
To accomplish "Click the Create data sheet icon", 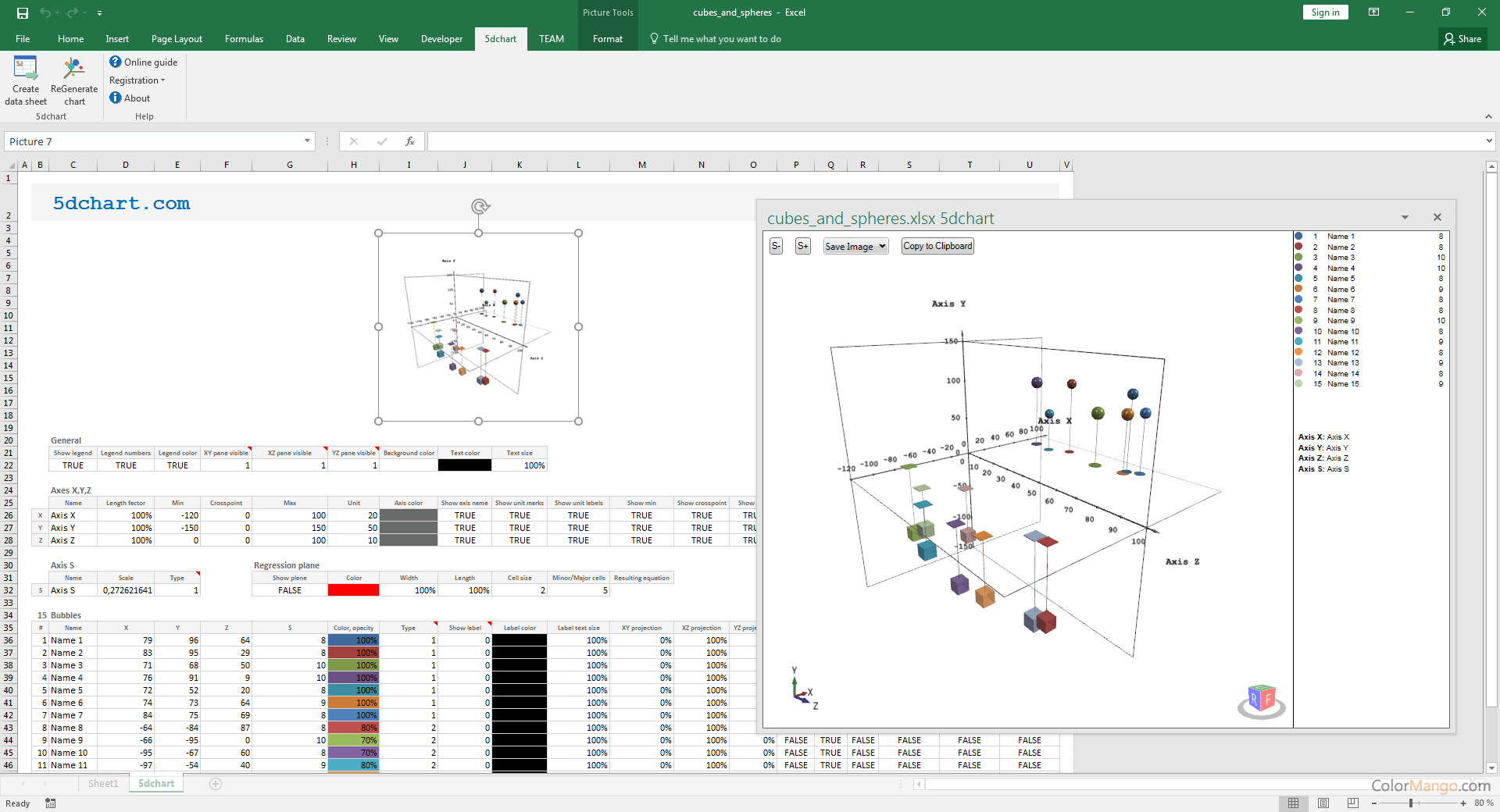I will (x=26, y=70).
